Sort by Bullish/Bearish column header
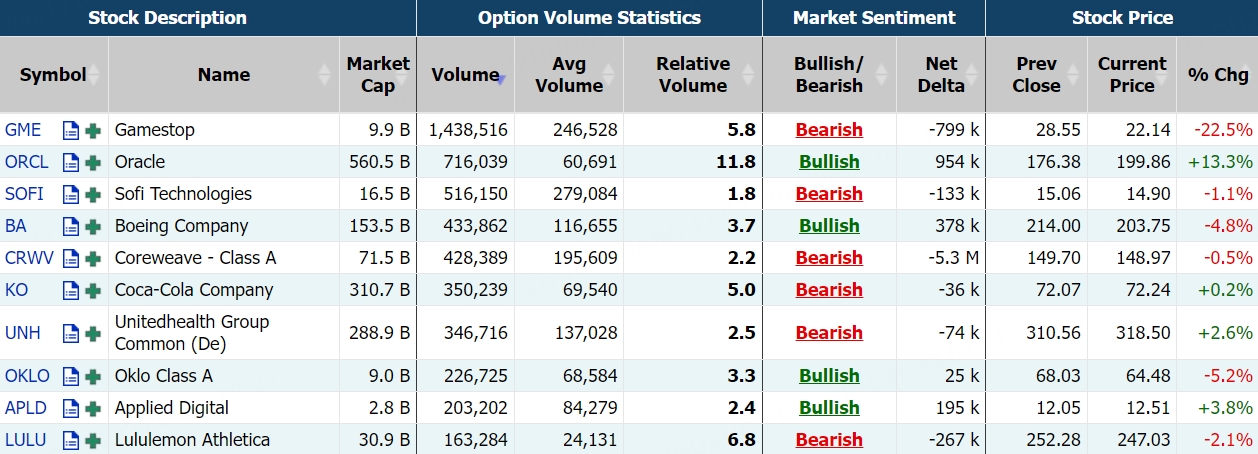 829,75
